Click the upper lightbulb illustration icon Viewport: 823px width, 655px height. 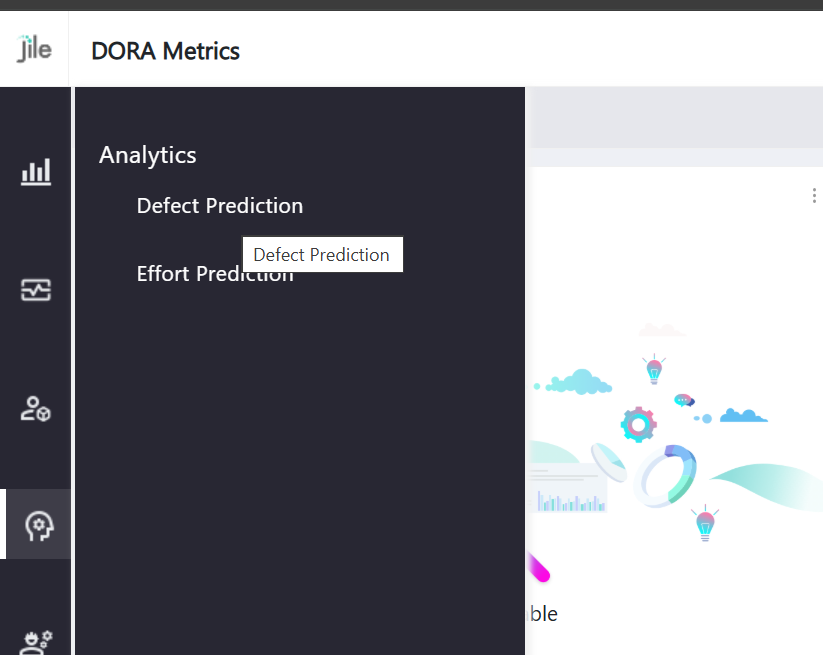click(x=654, y=369)
